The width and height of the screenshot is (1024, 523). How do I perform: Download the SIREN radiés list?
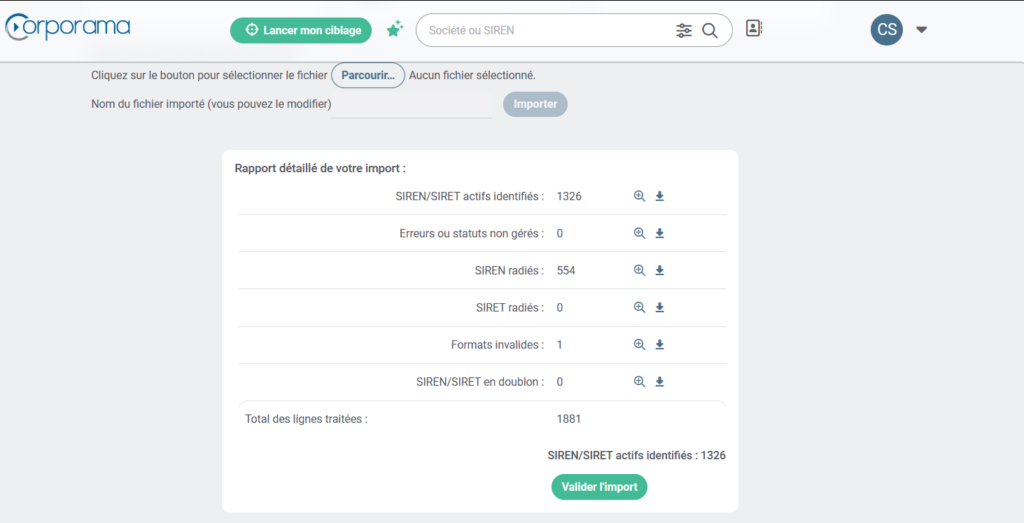[660, 271]
